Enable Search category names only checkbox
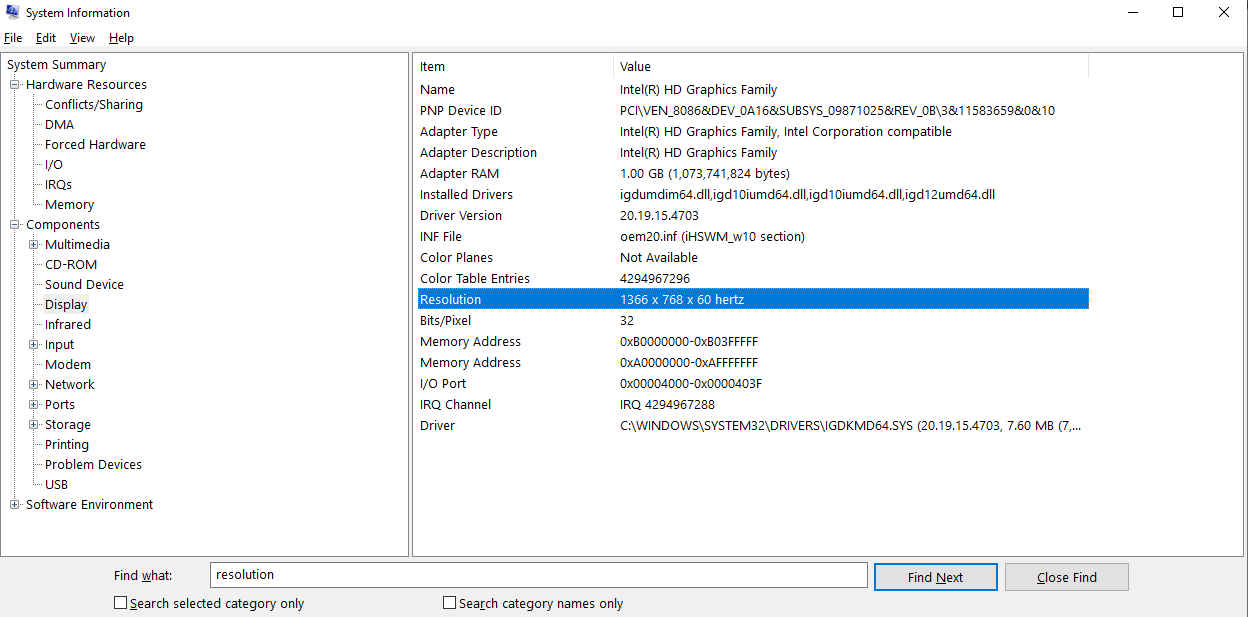This screenshot has height=617, width=1248. pos(450,603)
